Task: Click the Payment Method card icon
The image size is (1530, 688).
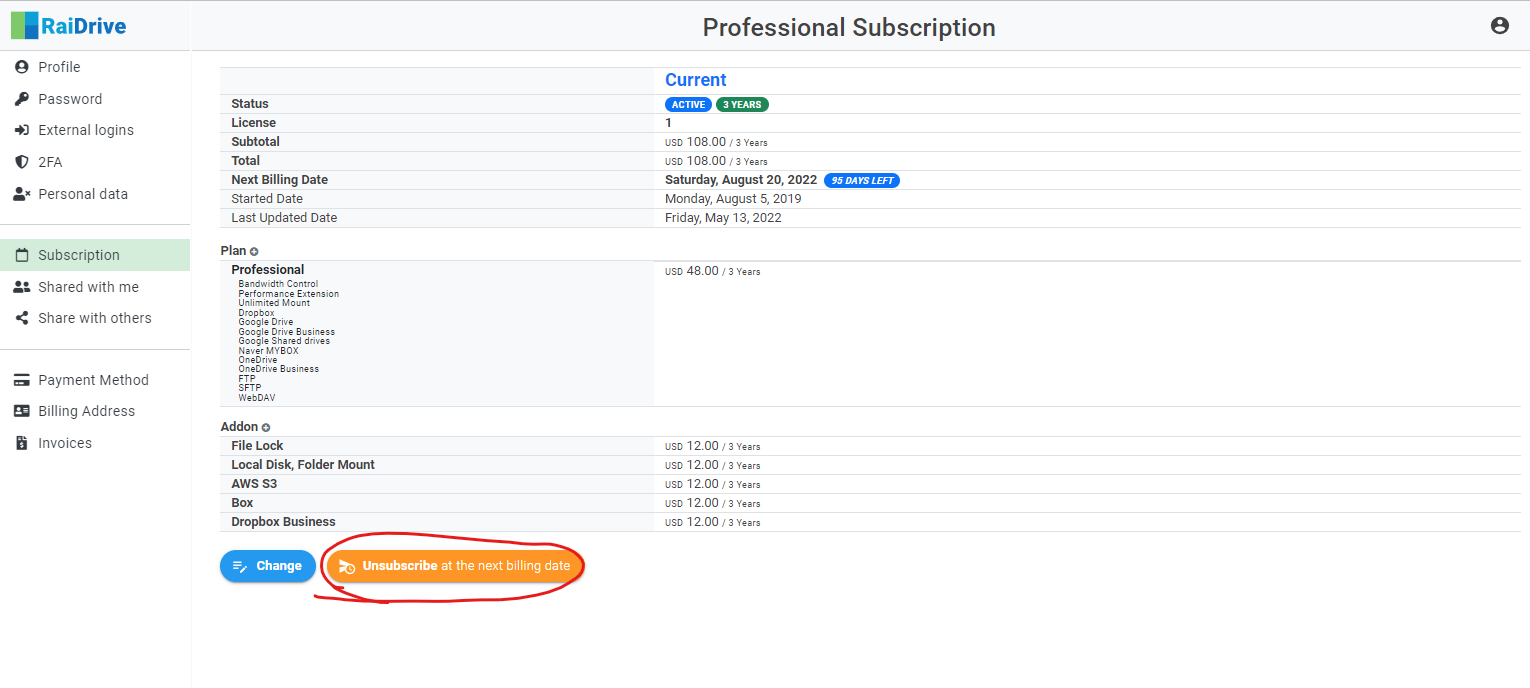Action: tap(22, 380)
